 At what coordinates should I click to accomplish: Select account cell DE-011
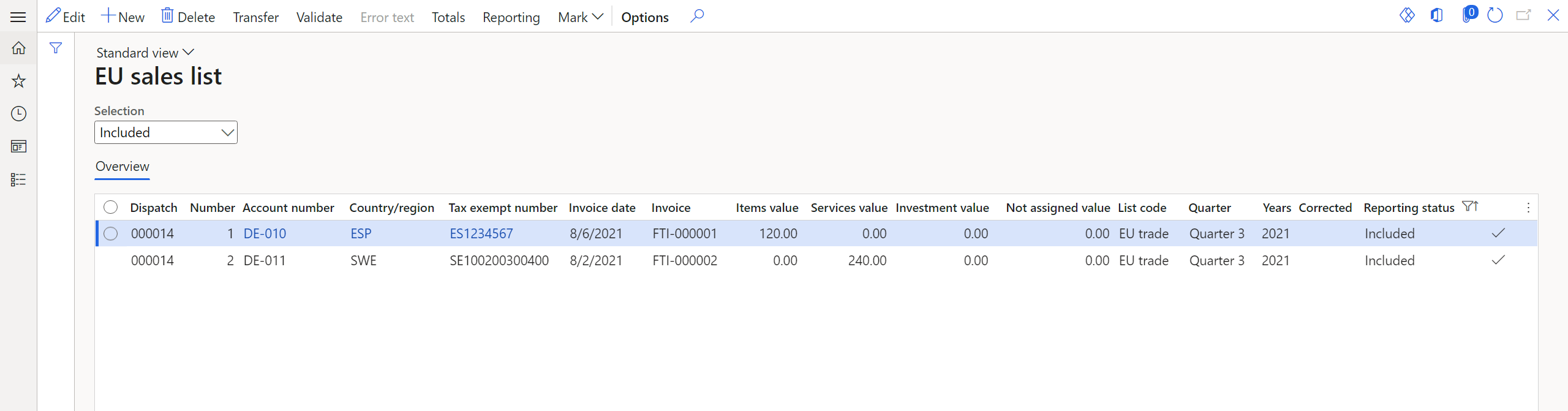(265, 260)
